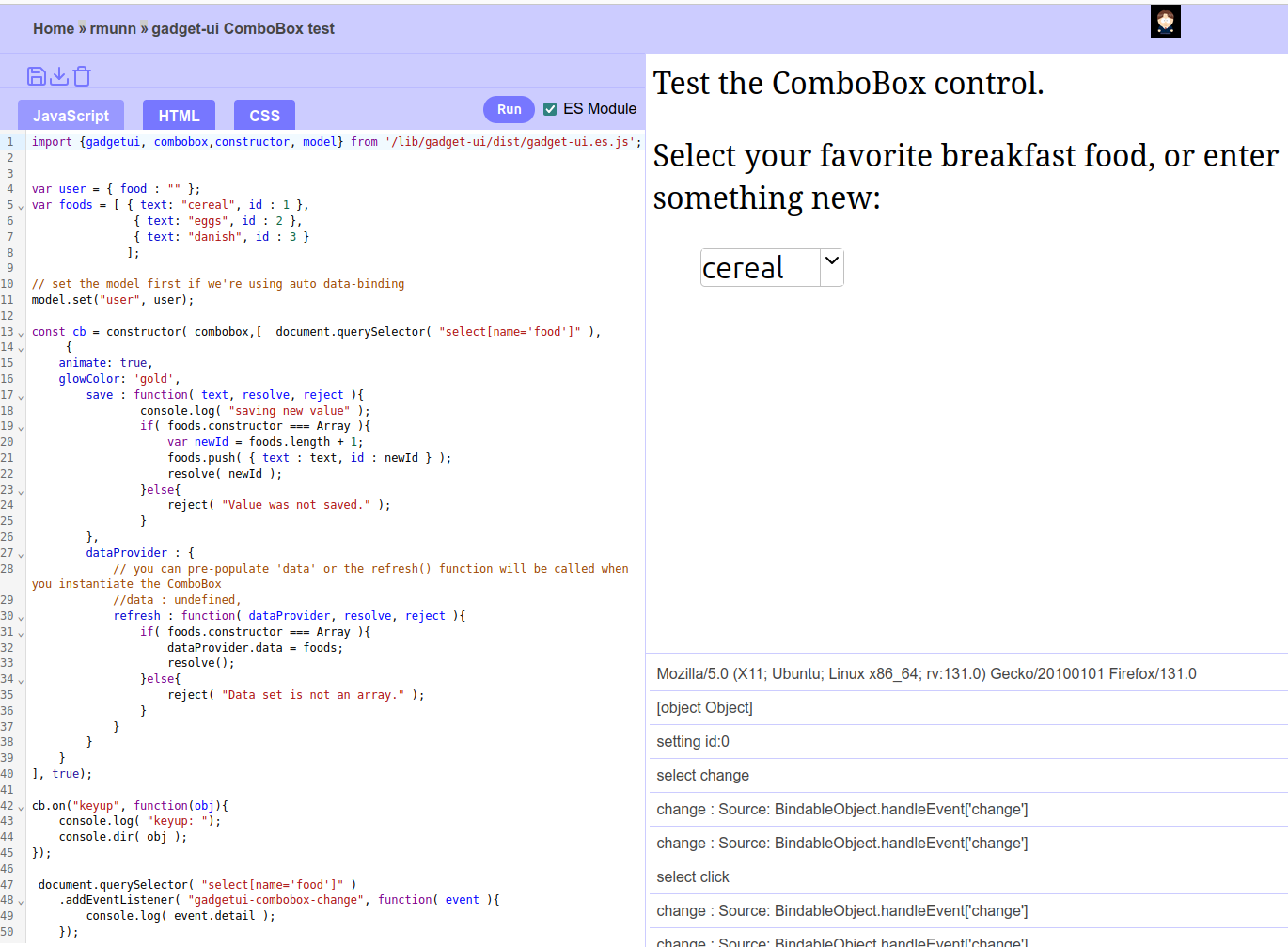This screenshot has height=947, width=1288.
Task: Click the reject("Value was not saved.") line
Action: click(x=279, y=504)
